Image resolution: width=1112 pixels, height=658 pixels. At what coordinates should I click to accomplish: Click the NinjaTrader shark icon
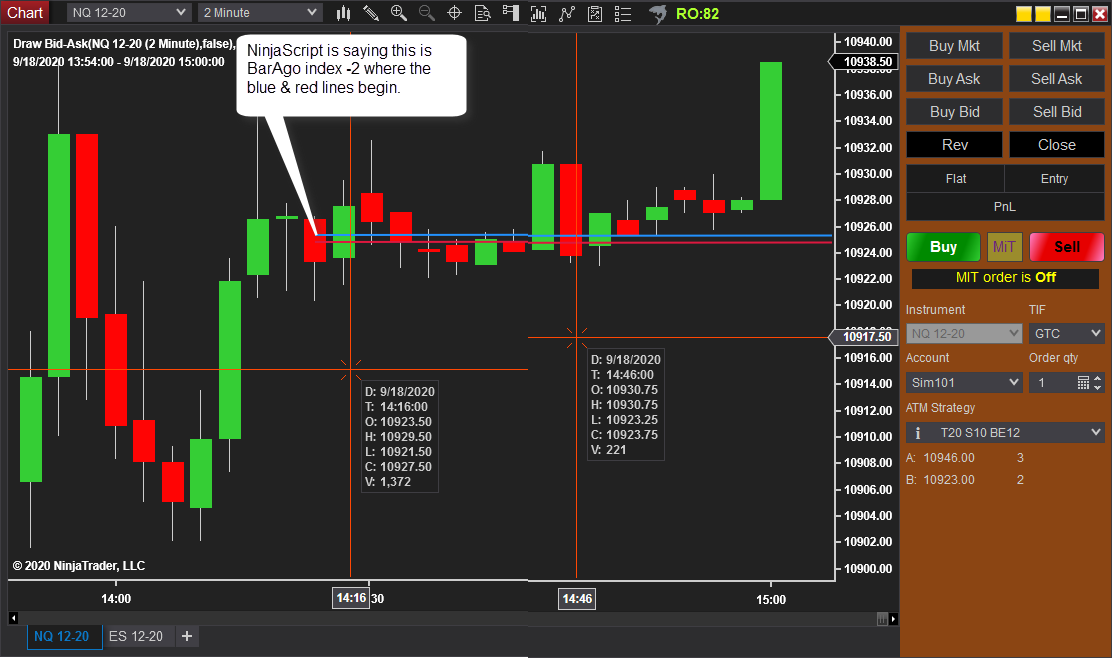657,13
